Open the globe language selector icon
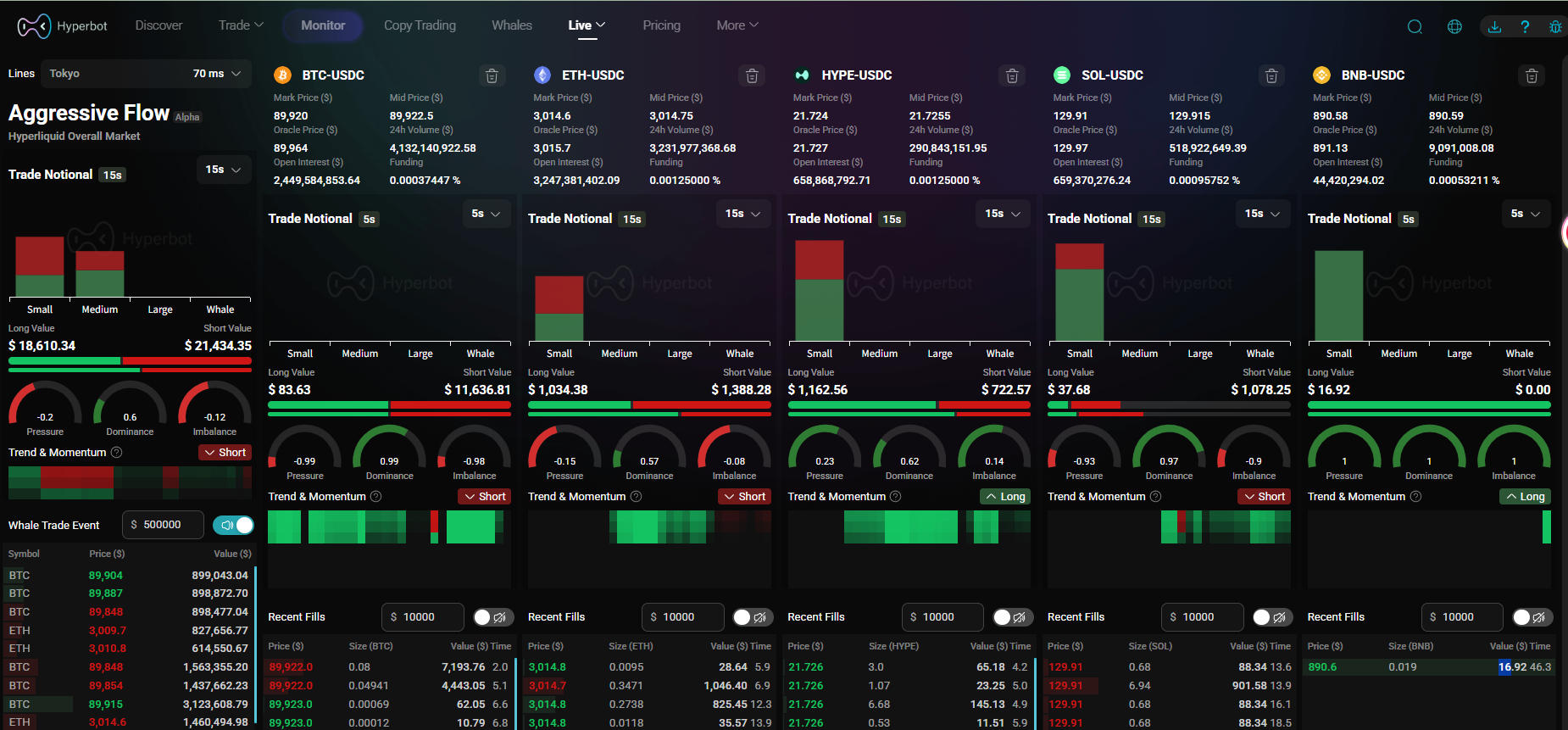Screen dimensions: 1568x730 (1454, 26)
